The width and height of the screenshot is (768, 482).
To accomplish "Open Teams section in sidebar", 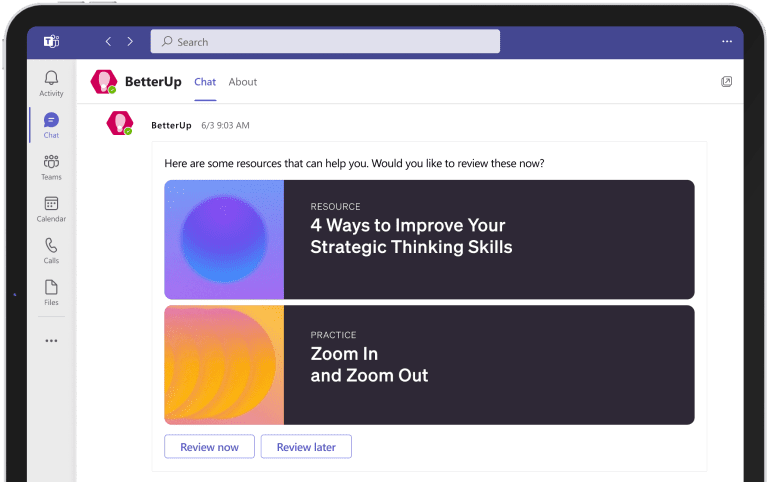I will click(x=51, y=167).
